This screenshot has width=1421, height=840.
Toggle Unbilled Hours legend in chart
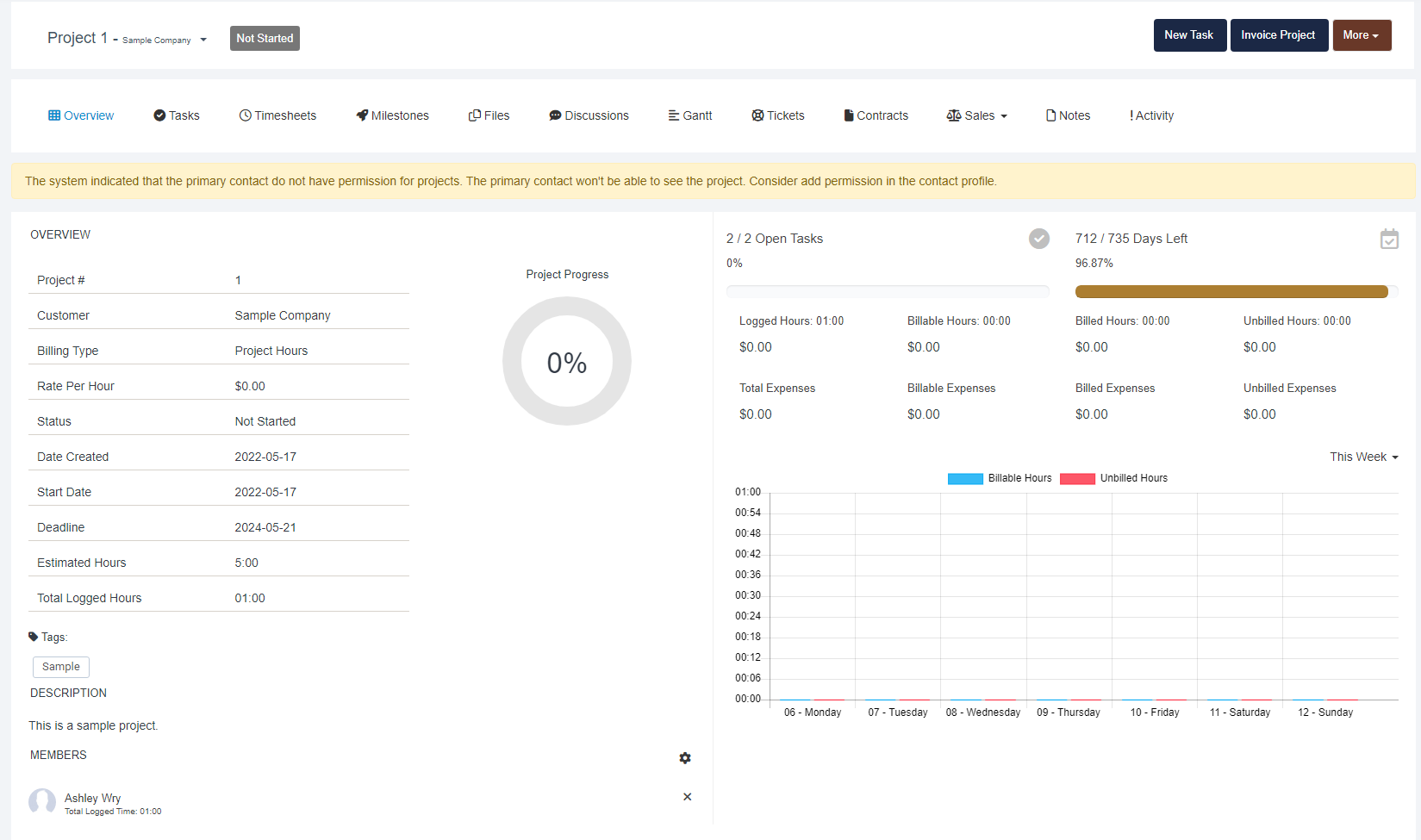click(x=1113, y=478)
